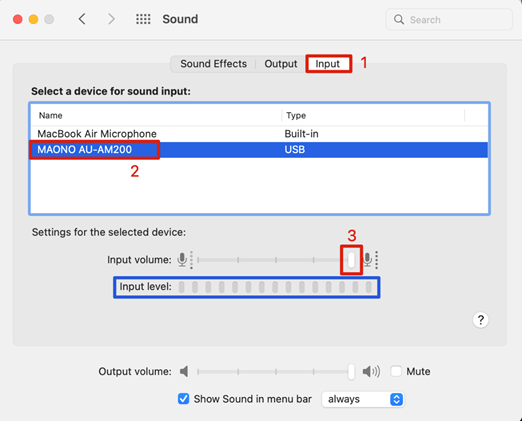
Task: Click the Input volume slider knob
Action: pos(351,260)
